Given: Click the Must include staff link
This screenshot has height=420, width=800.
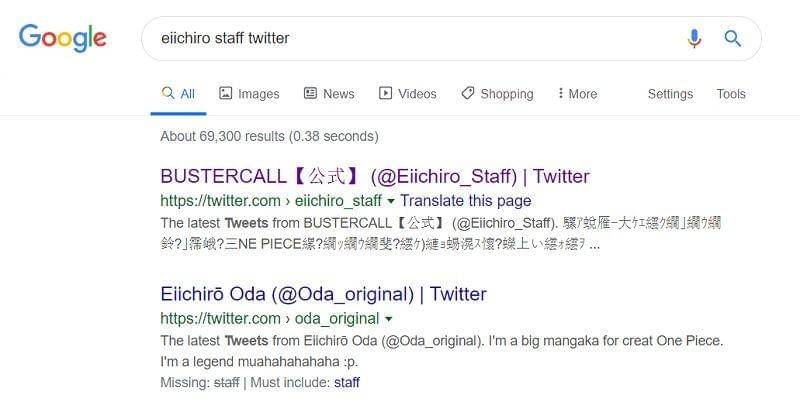Looking at the screenshot, I should pyautogui.click(x=347, y=382).
